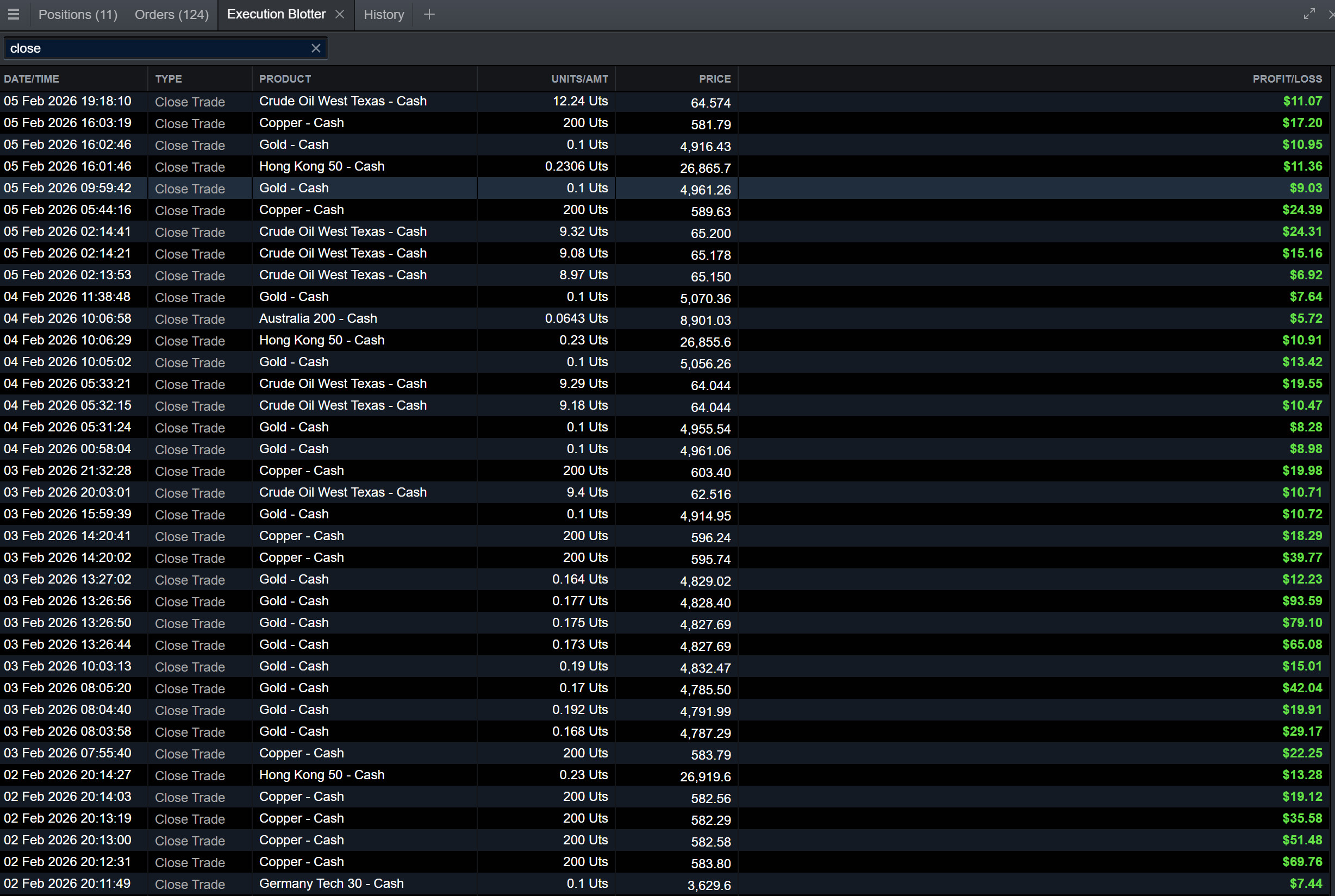Add a new tab with plus icon

coord(429,14)
